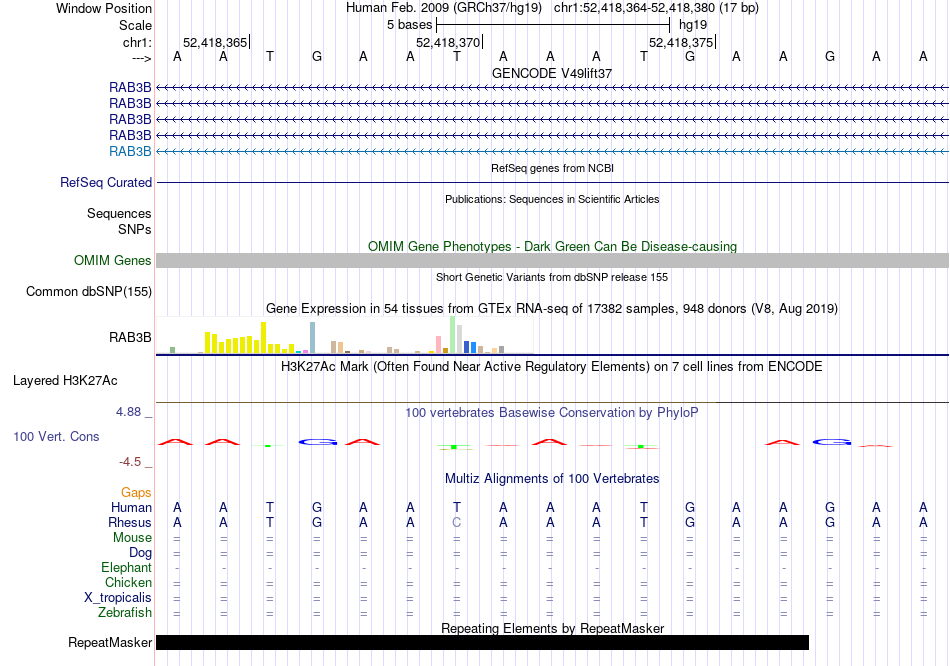This screenshot has width=950, height=666.
Task: Click the RepeatMasker track label
Action: point(110,642)
